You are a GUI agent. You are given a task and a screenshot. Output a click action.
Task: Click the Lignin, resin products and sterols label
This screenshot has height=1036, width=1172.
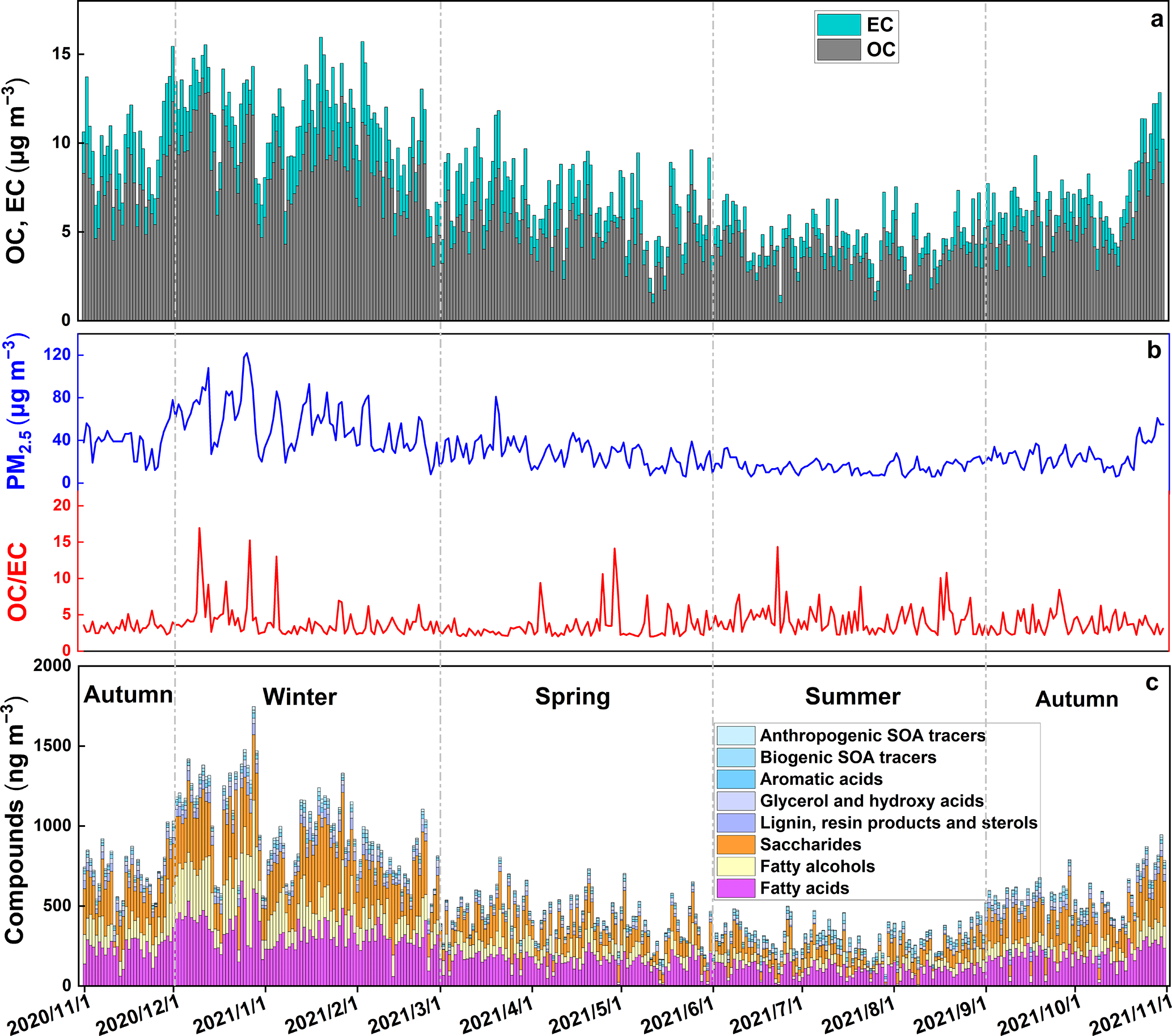pos(899,823)
